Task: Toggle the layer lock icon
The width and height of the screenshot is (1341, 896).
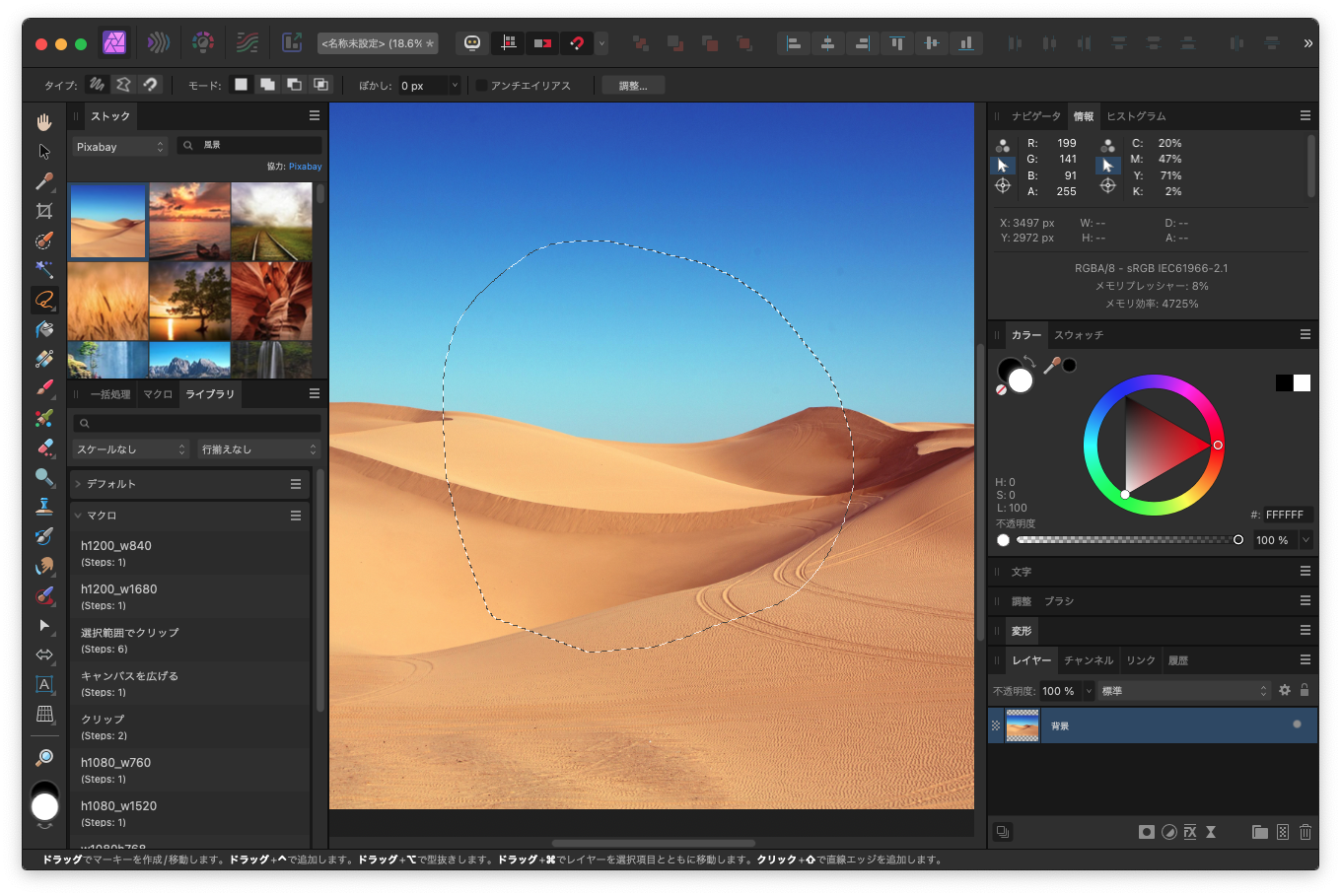Action: pos(1305,690)
